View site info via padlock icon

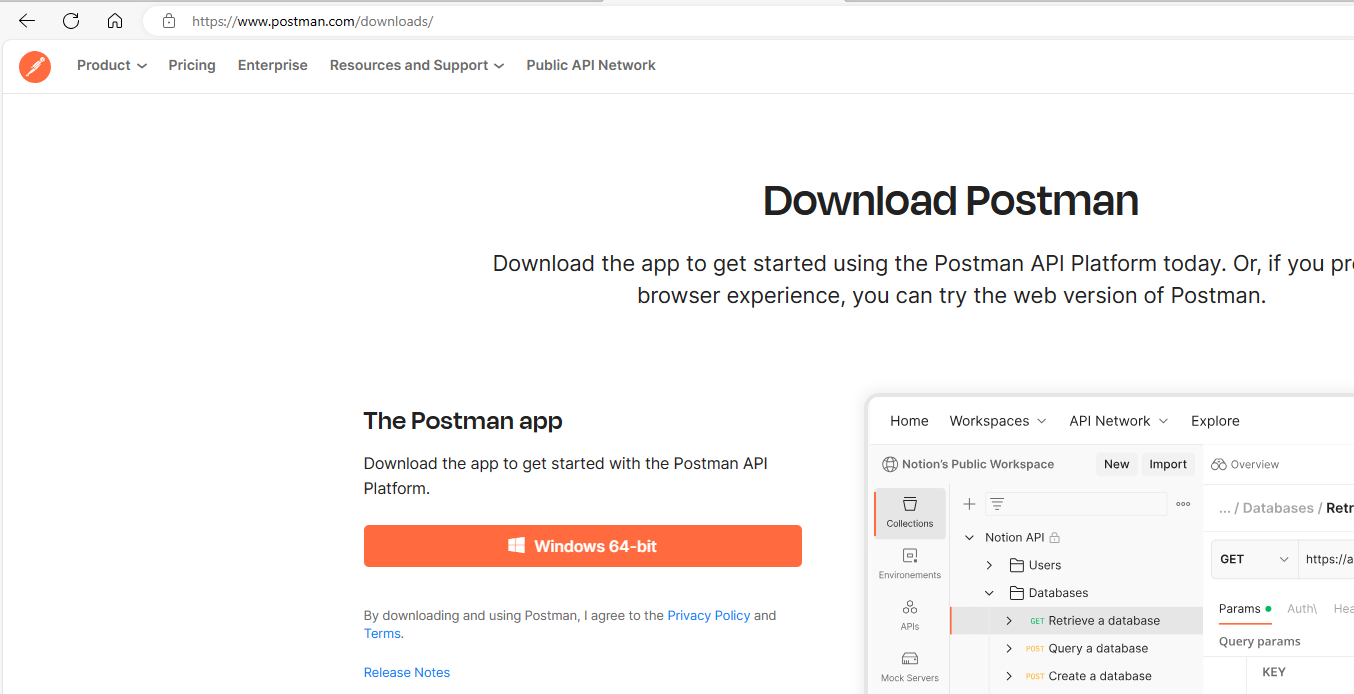tap(169, 21)
